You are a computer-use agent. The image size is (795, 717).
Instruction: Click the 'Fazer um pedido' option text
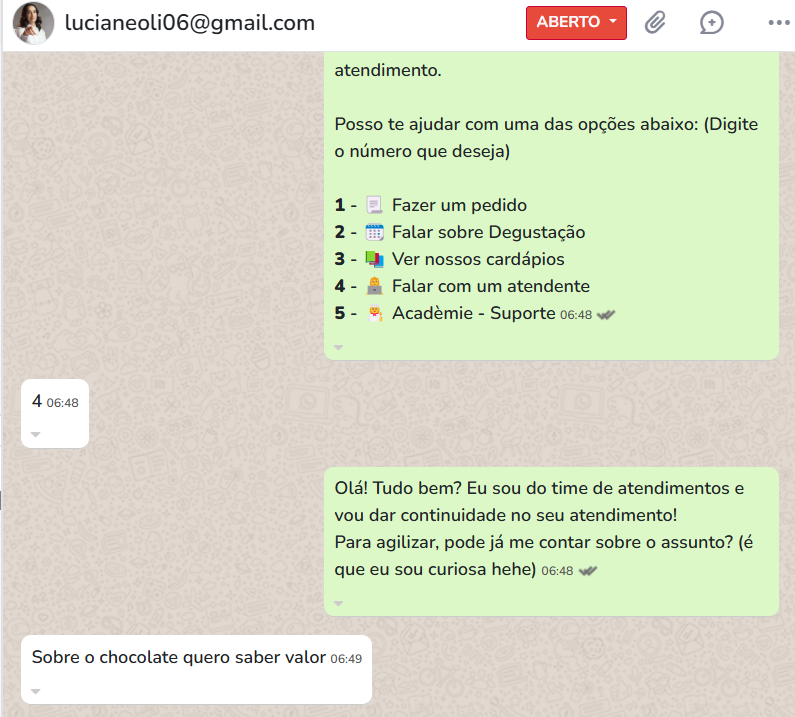pyautogui.click(x=459, y=205)
